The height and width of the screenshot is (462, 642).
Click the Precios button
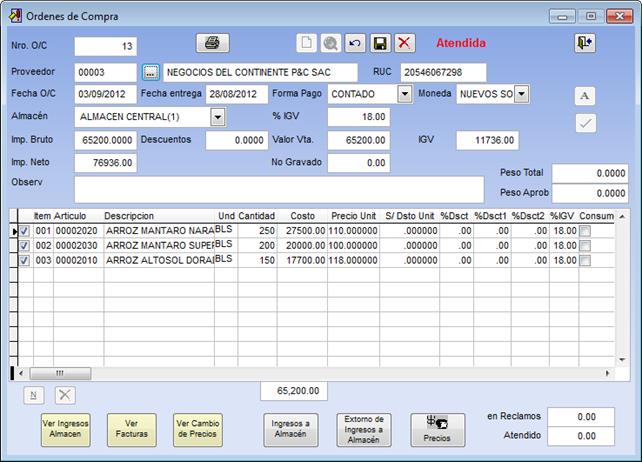pos(437,429)
